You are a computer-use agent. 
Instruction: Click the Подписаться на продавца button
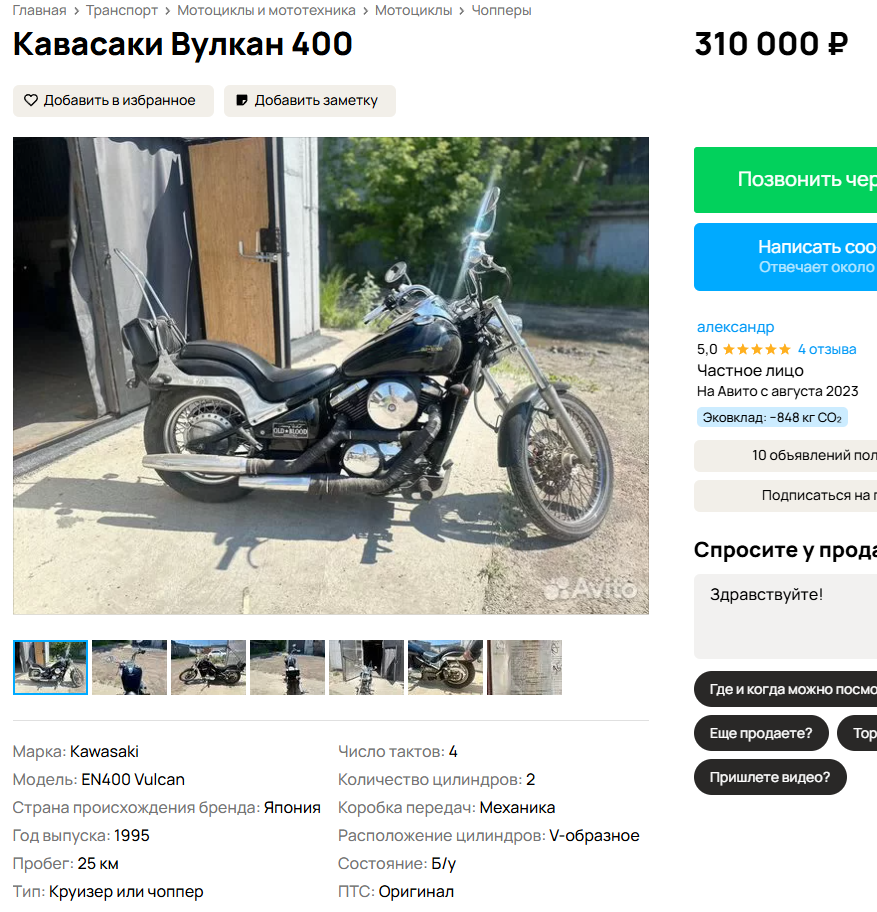pos(785,496)
